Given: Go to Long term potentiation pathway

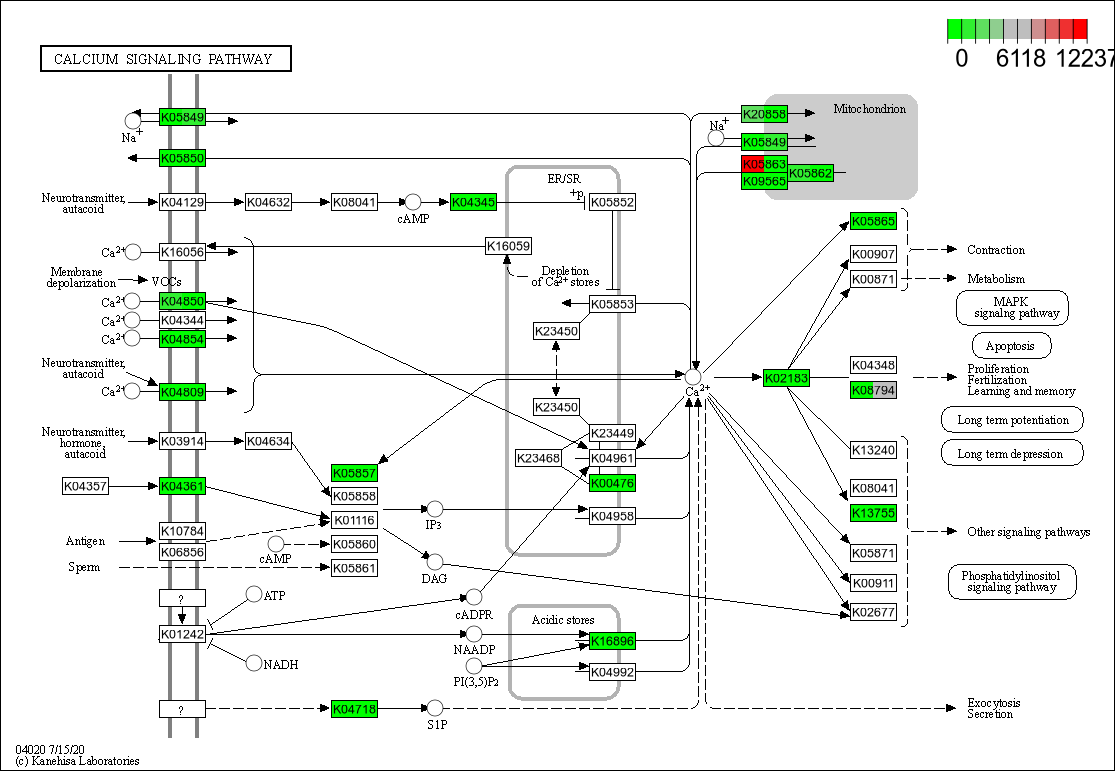Looking at the screenshot, I should click(1012, 419).
